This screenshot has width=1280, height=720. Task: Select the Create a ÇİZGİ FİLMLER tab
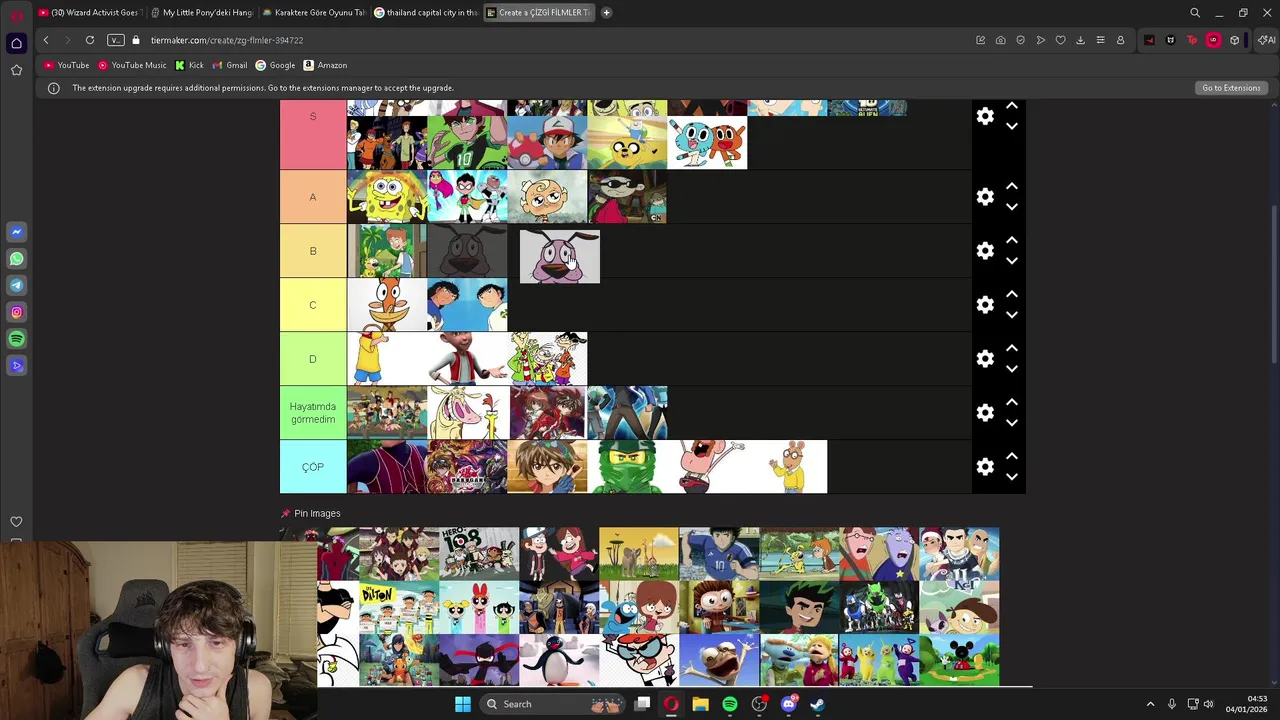coord(538,12)
